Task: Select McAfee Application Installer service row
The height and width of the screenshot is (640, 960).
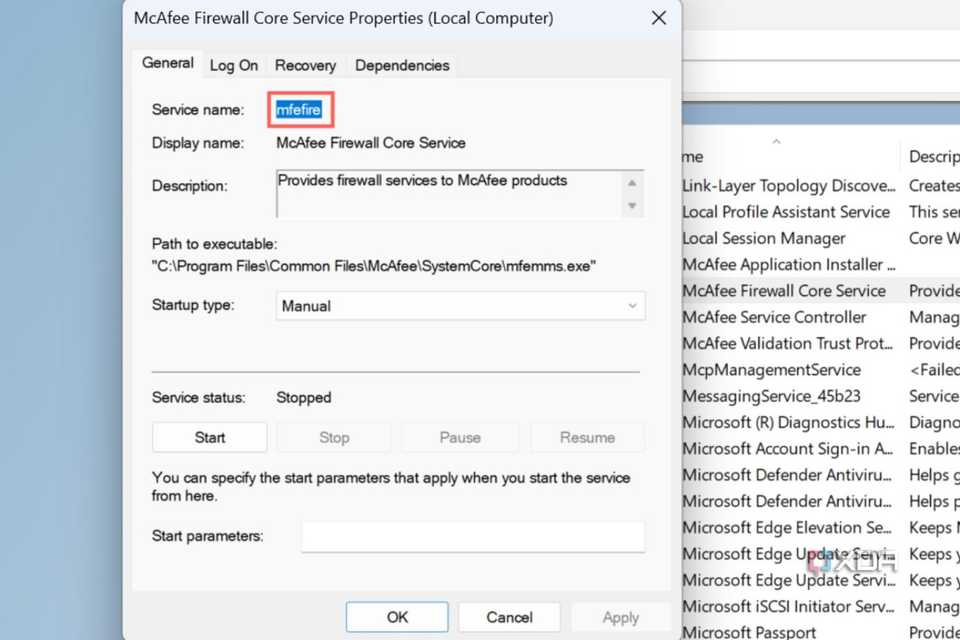Action: point(783,265)
